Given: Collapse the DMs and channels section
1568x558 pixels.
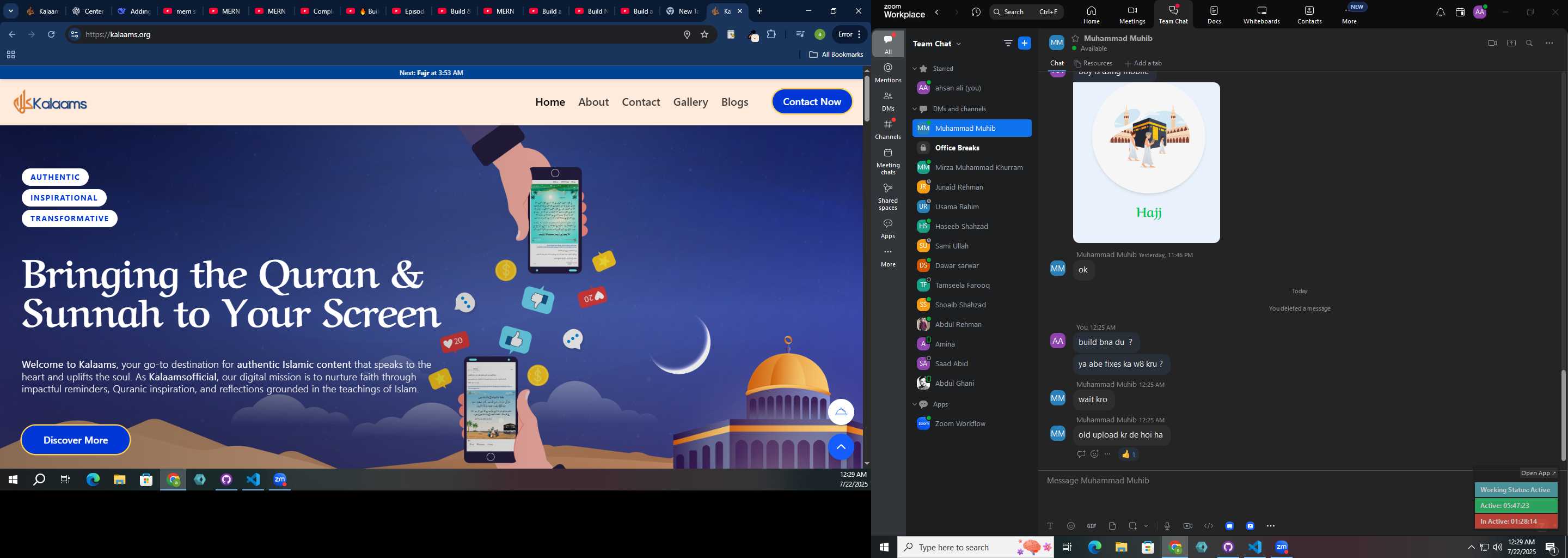Looking at the screenshot, I should coord(914,109).
